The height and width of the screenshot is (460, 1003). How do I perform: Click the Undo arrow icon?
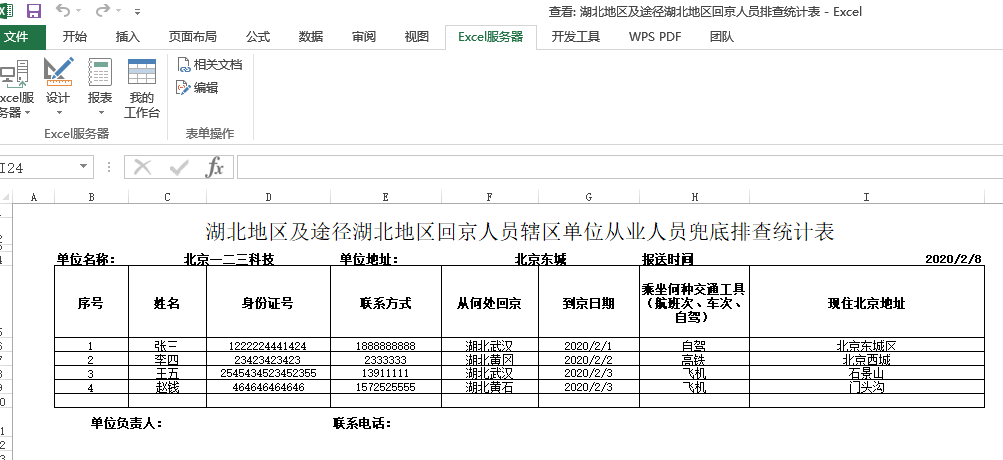[x=63, y=10]
